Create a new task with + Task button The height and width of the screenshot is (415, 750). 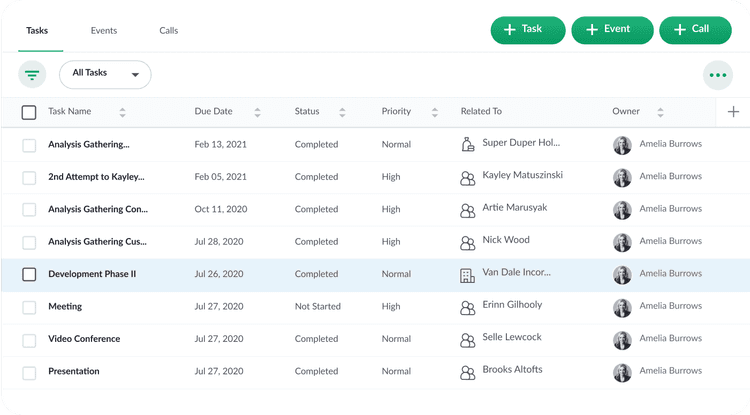click(x=528, y=30)
